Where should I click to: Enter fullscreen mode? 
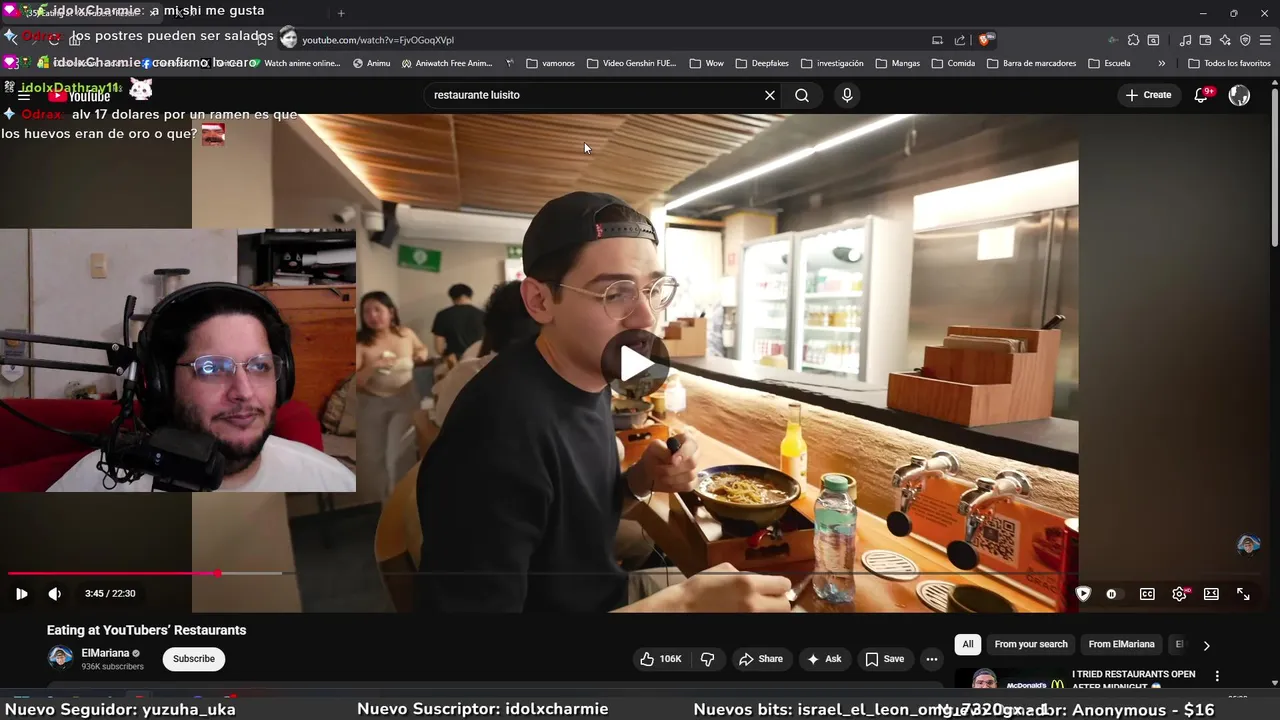click(x=1243, y=594)
